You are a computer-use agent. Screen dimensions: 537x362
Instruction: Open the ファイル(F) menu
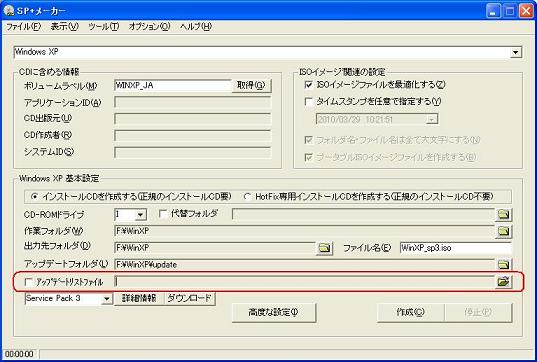point(23,26)
